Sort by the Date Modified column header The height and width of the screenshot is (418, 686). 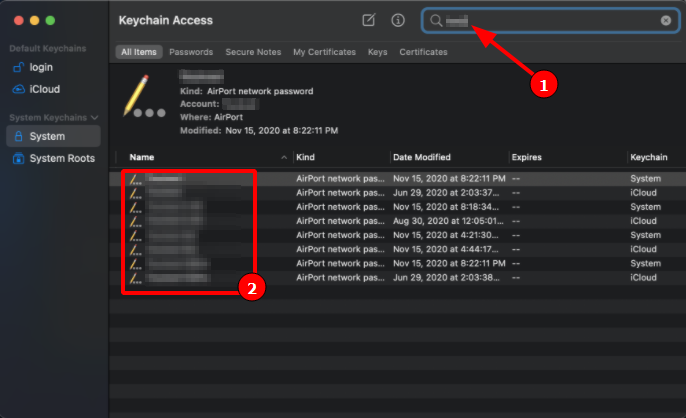tap(422, 157)
